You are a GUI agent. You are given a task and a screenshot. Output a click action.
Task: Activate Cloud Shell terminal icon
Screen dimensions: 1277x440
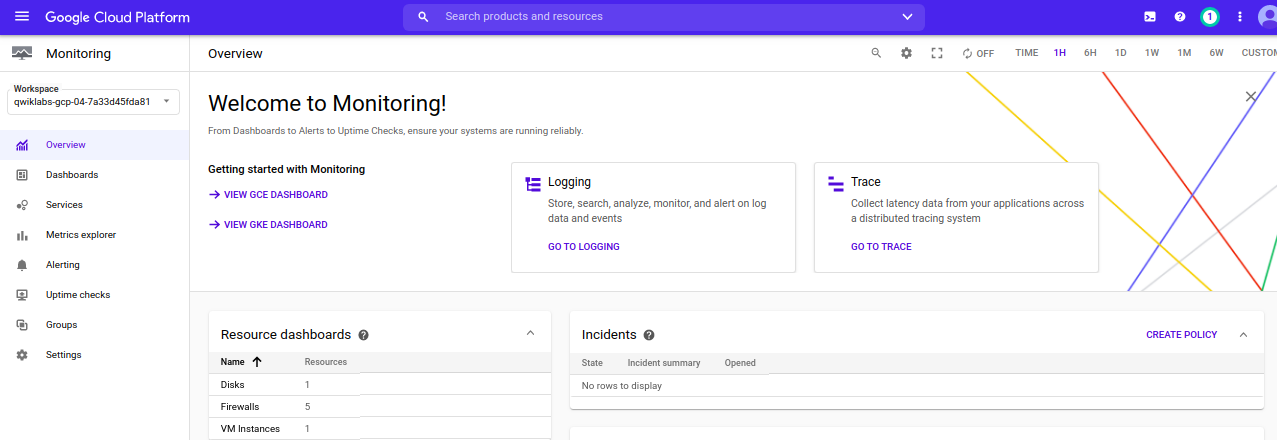pos(1150,17)
